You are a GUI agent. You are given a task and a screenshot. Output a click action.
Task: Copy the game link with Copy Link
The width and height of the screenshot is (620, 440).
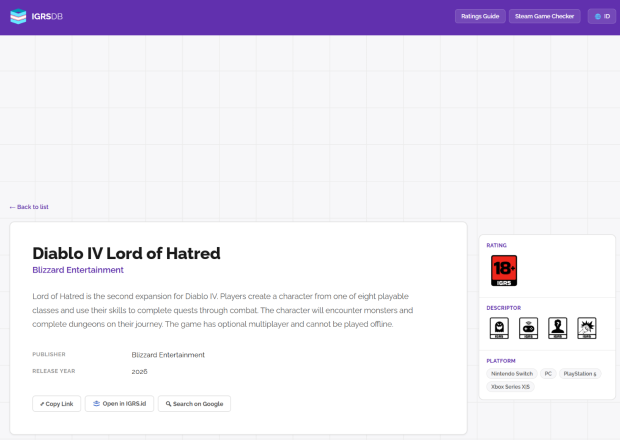tap(57, 404)
